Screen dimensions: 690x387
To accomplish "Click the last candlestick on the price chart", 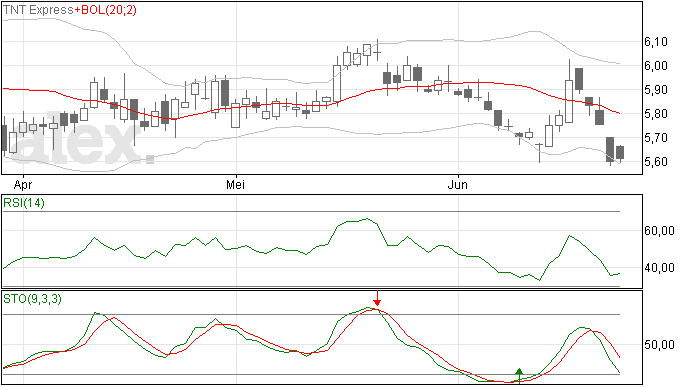I will [x=620, y=153].
